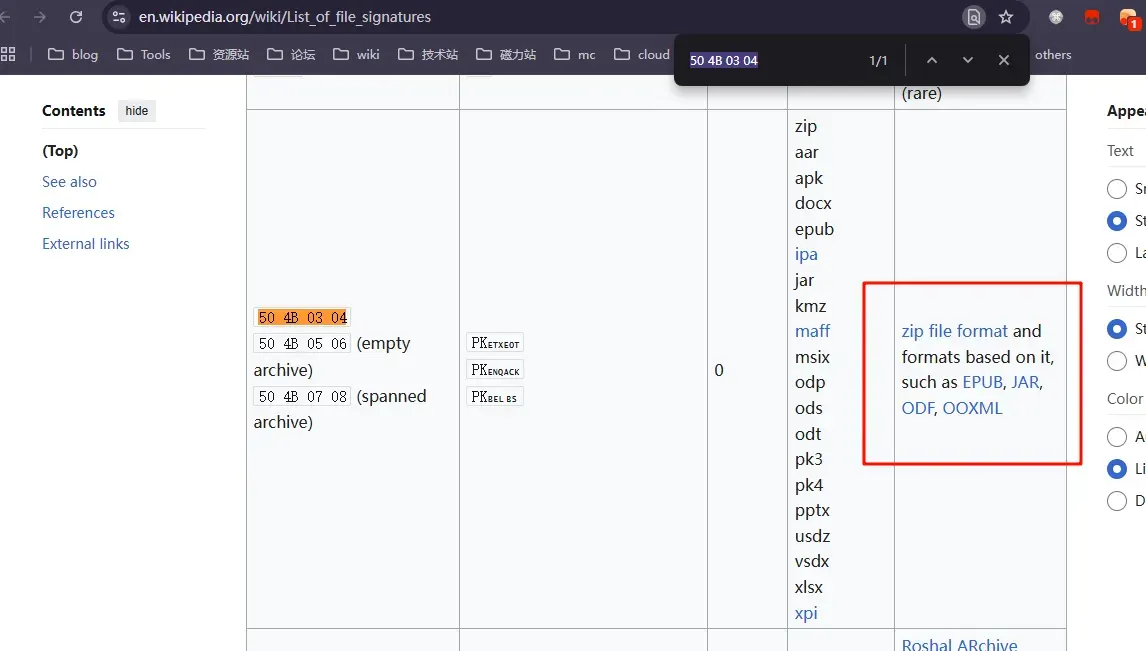The height and width of the screenshot is (651, 1146).
Task: Open the Roshal ARchive link
Action: (x=959, y=644)
